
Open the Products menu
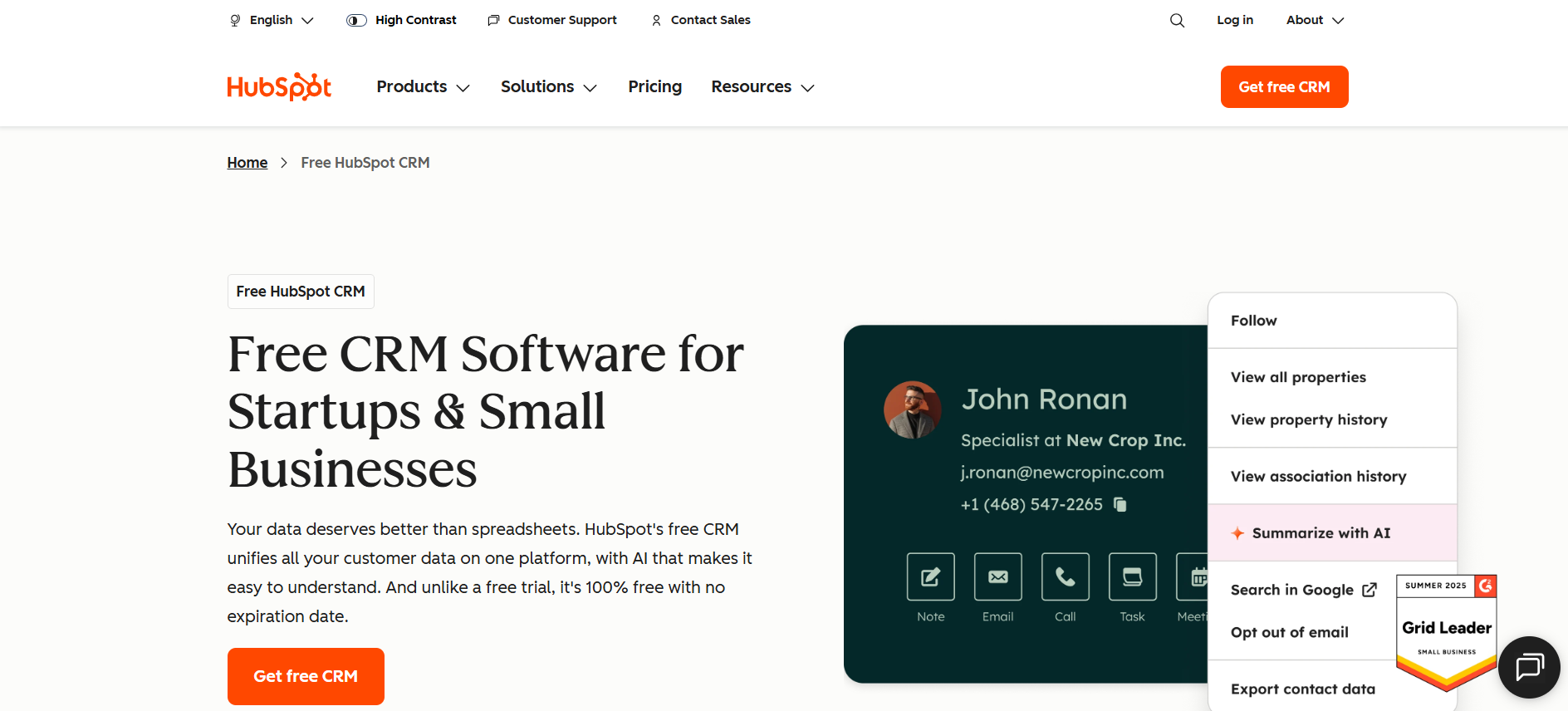[x=423, y=86]
